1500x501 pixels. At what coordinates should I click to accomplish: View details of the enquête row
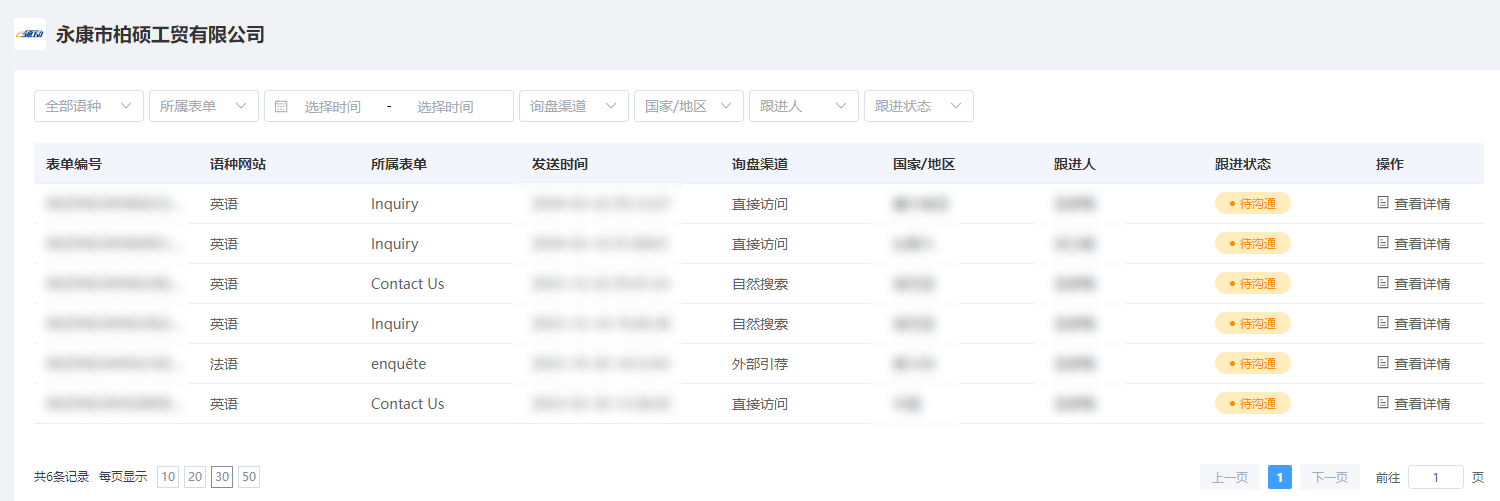point(1414,364)
